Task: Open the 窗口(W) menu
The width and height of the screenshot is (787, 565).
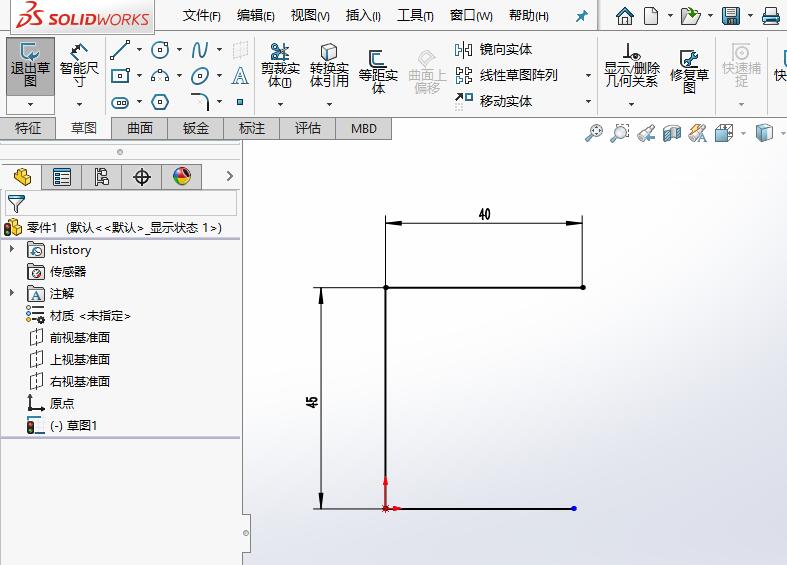Action: [x=471, y=16]
